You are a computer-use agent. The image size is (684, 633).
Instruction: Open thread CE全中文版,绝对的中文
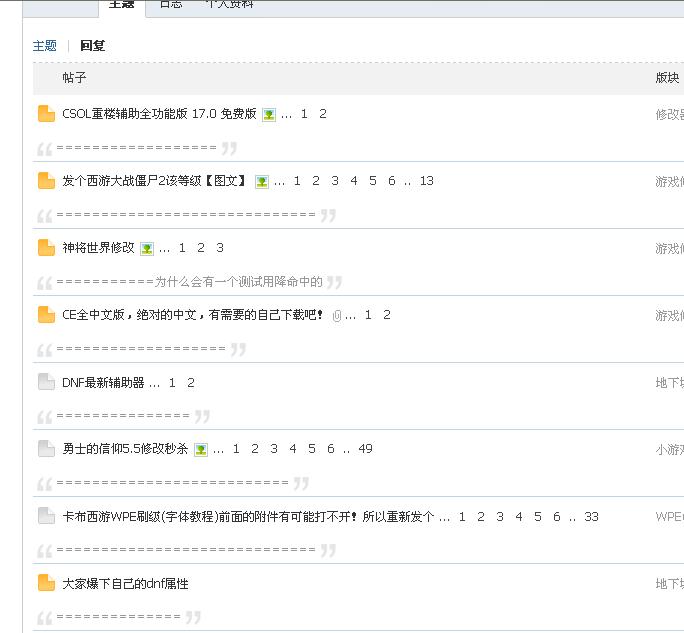tap(192, 315)
